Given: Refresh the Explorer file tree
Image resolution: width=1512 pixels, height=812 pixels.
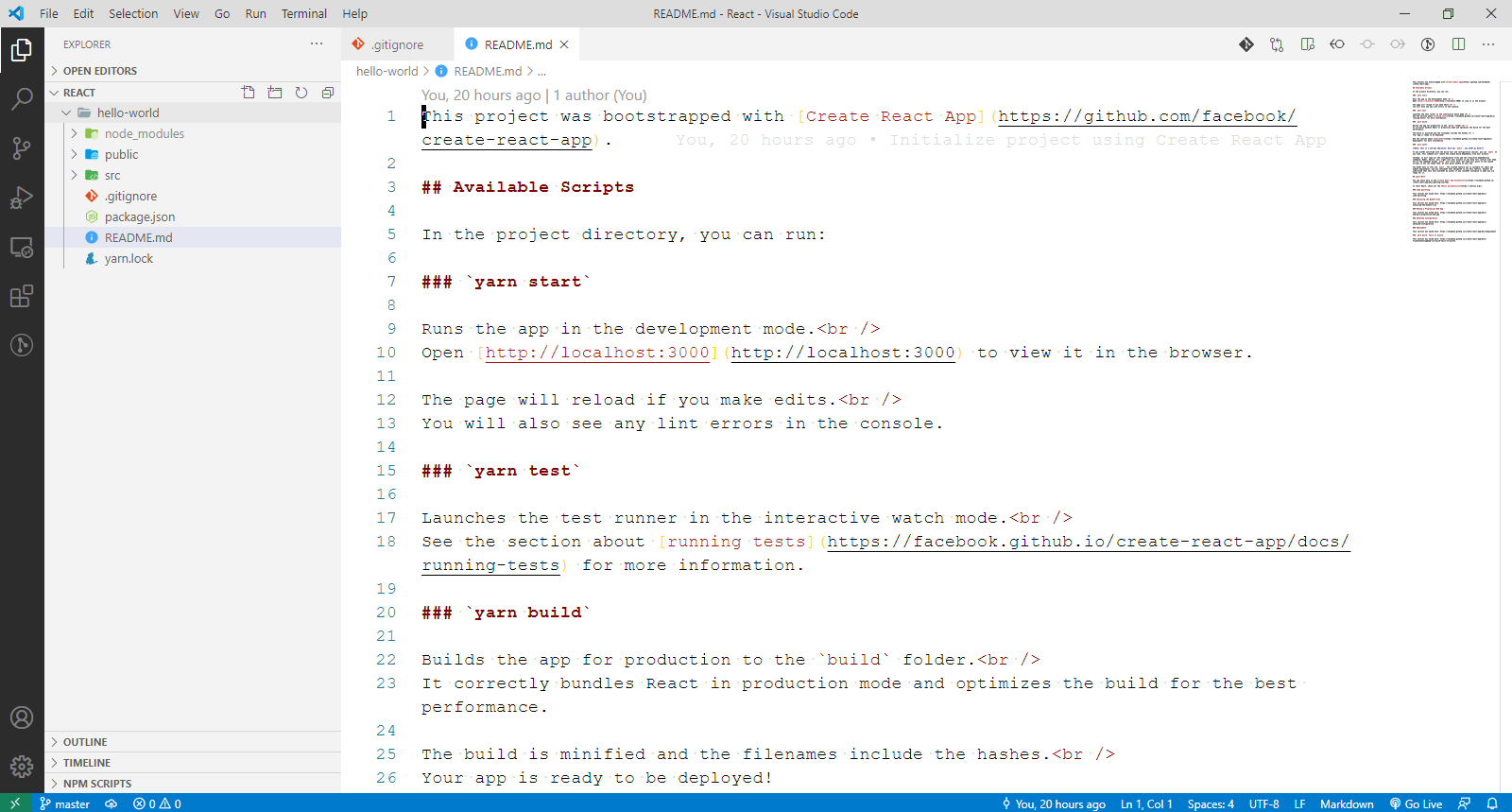Looking at the screenshot, I should point(301,93).
